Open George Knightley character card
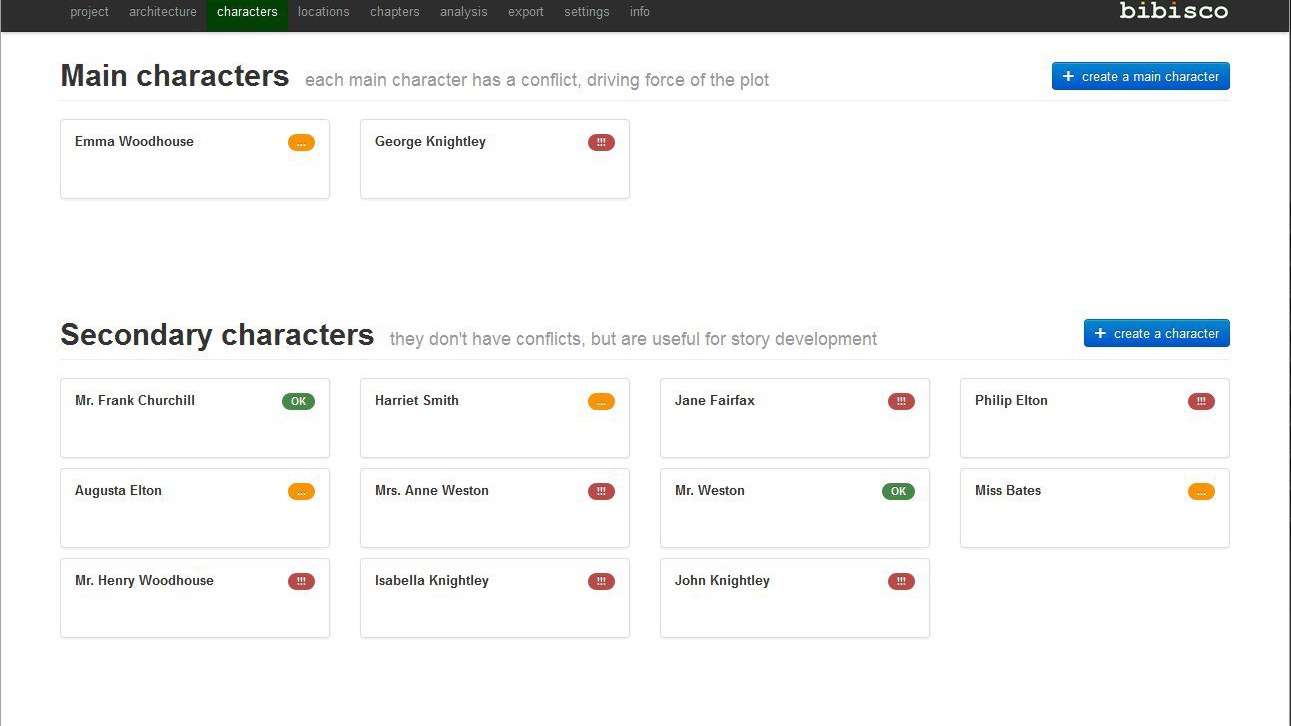Screen dimensions: 1291x726 click(495, 159)
